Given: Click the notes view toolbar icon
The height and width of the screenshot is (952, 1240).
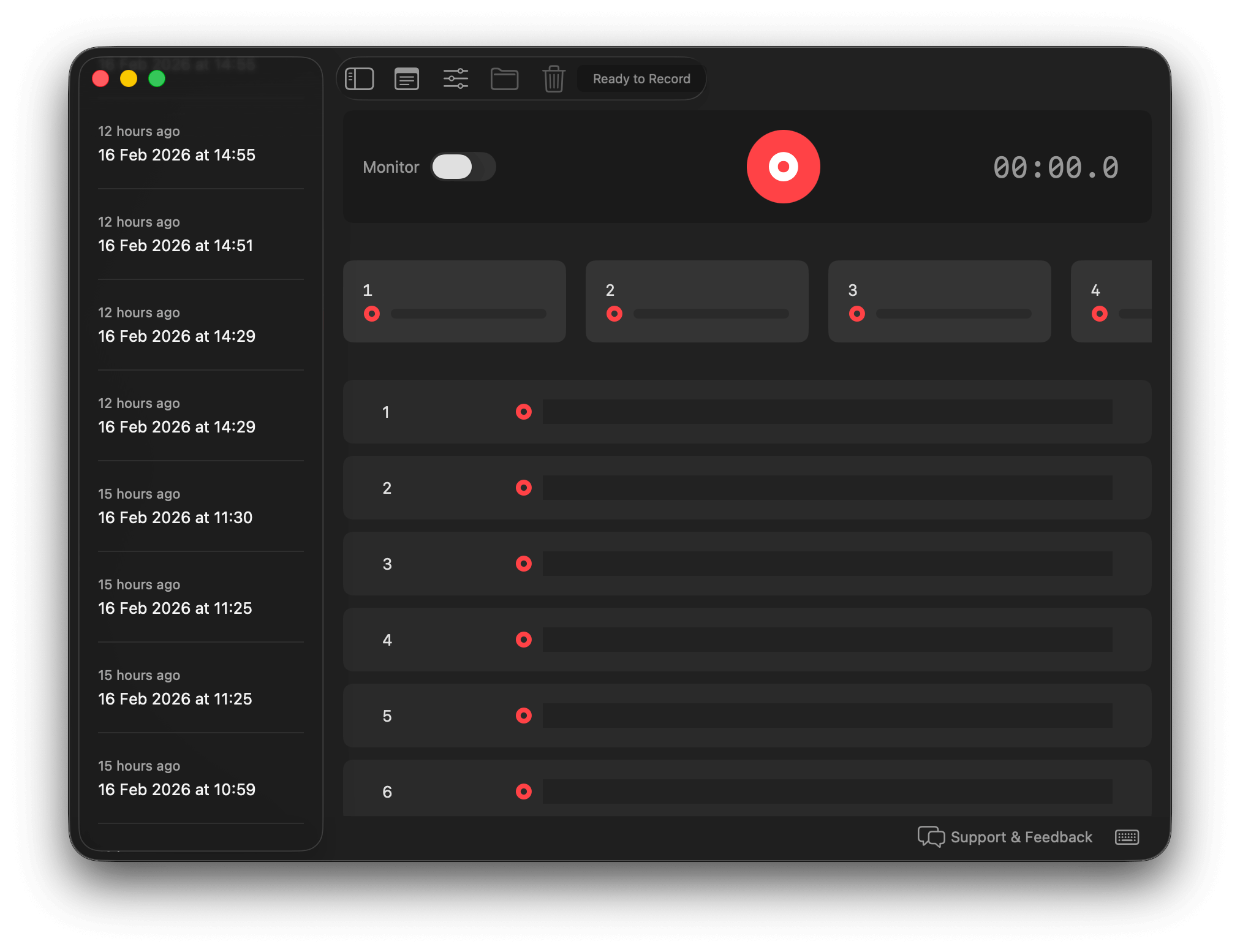Looking at the screenshot, I should pyautogui.click(x=407, y=79).
